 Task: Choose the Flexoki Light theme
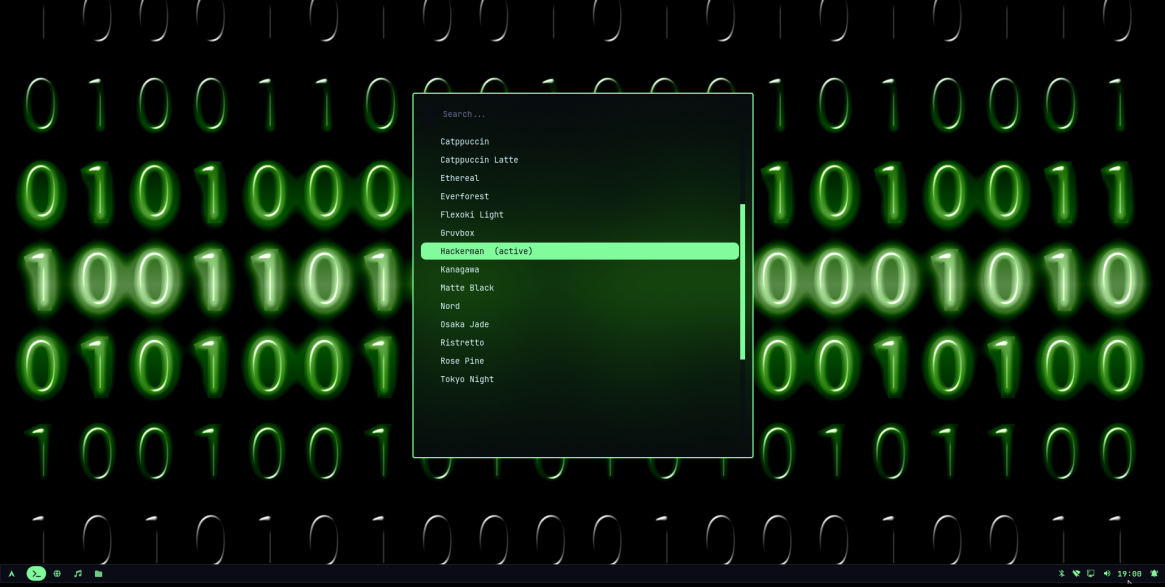(x=472, y=215)
